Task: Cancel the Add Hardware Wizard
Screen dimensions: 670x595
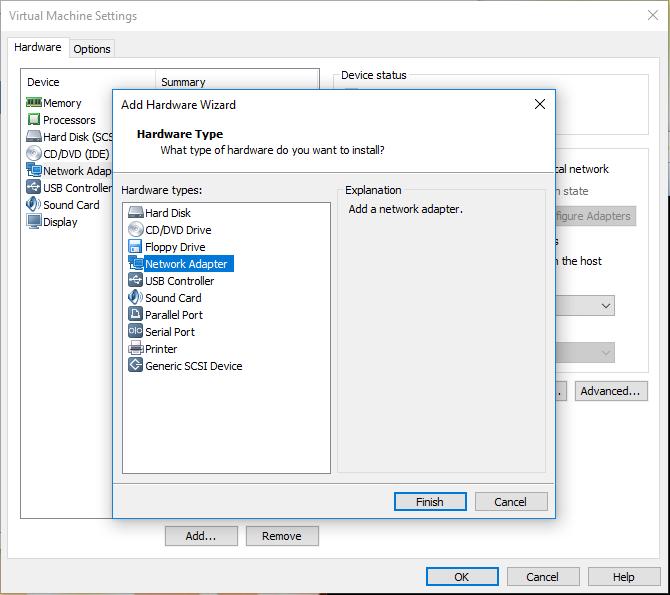Action: (x=511, y=501)
